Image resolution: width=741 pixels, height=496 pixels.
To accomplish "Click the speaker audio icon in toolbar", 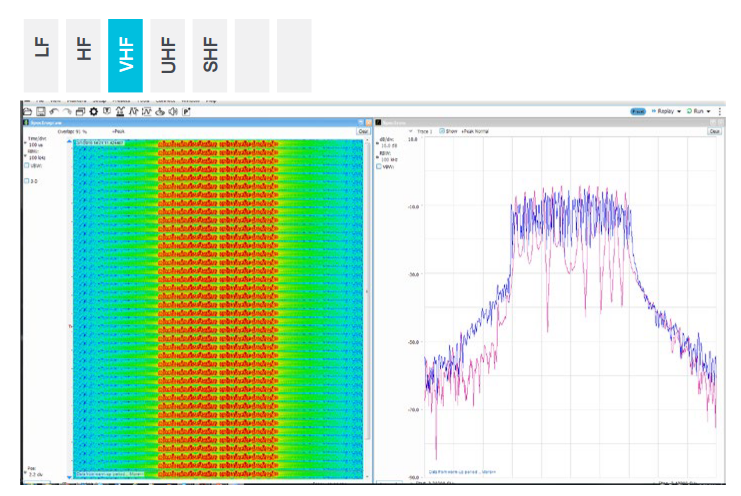I will click(x=173, y=110).
